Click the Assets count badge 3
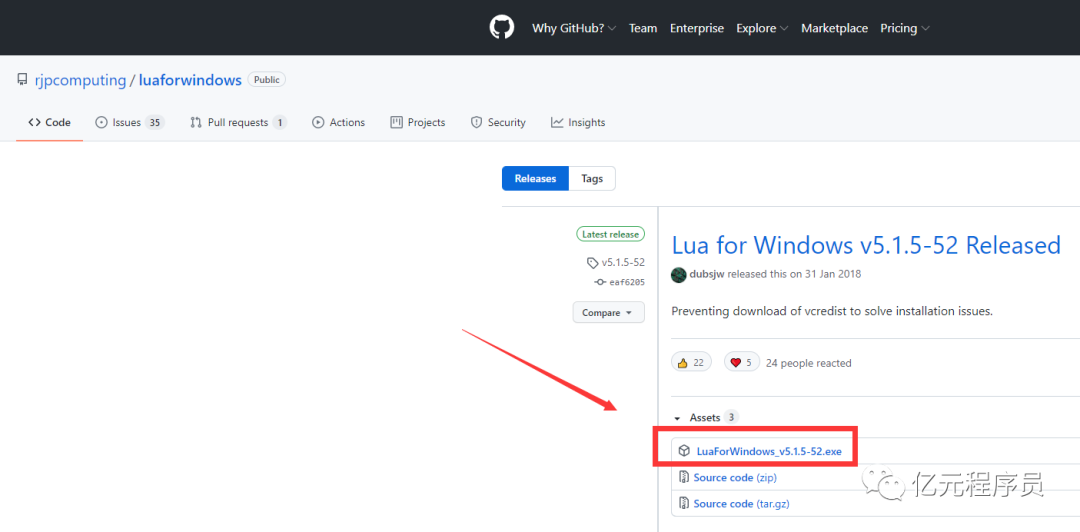The width and height of the screenshot is (1080, 532). [731, 418]
